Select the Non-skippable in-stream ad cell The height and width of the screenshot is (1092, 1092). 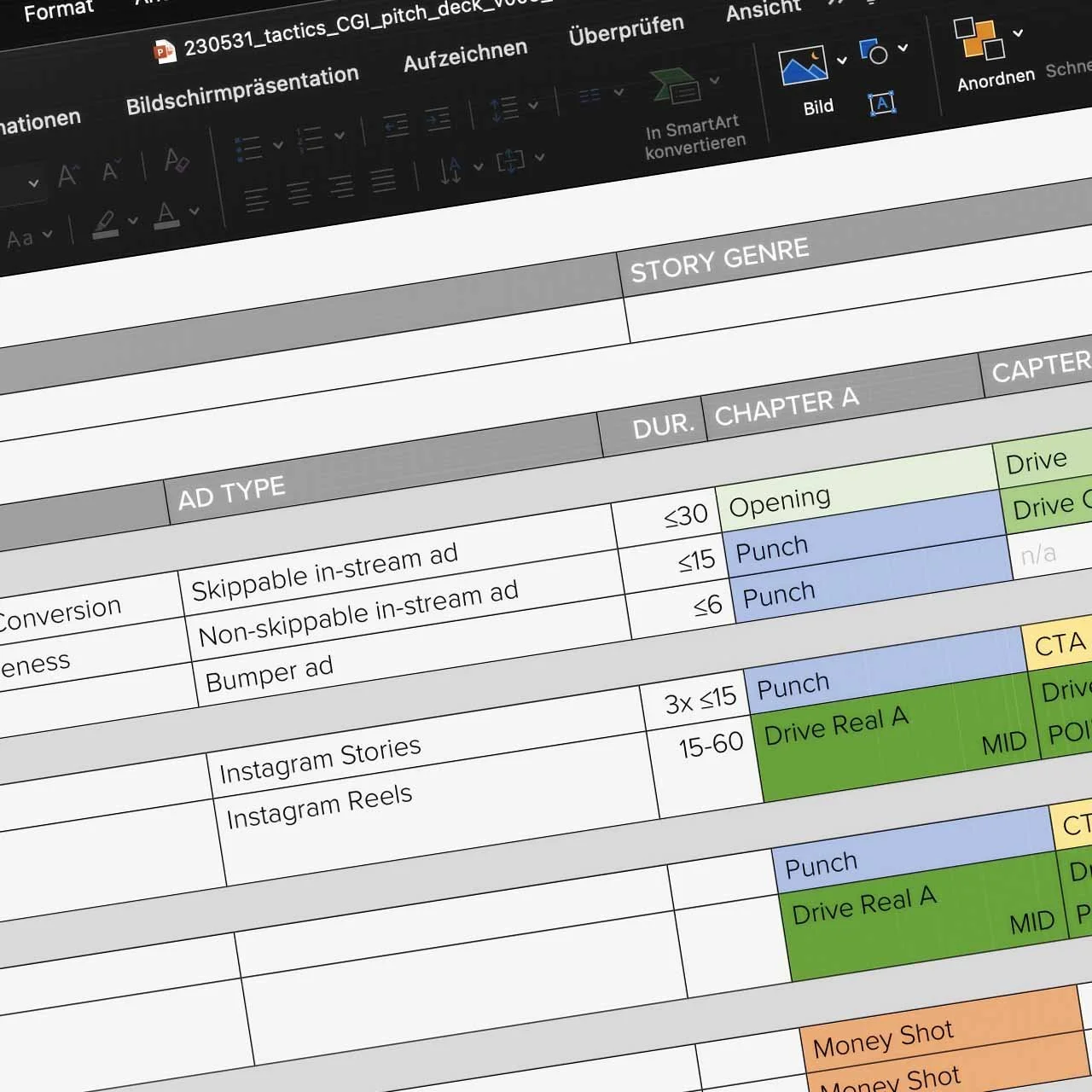[405, 607]
